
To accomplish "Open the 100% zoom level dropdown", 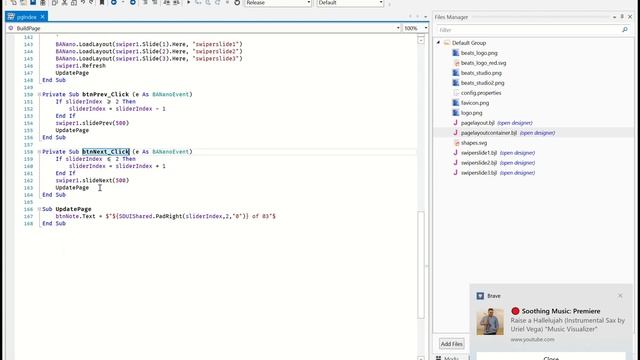I will pos(426,28).
